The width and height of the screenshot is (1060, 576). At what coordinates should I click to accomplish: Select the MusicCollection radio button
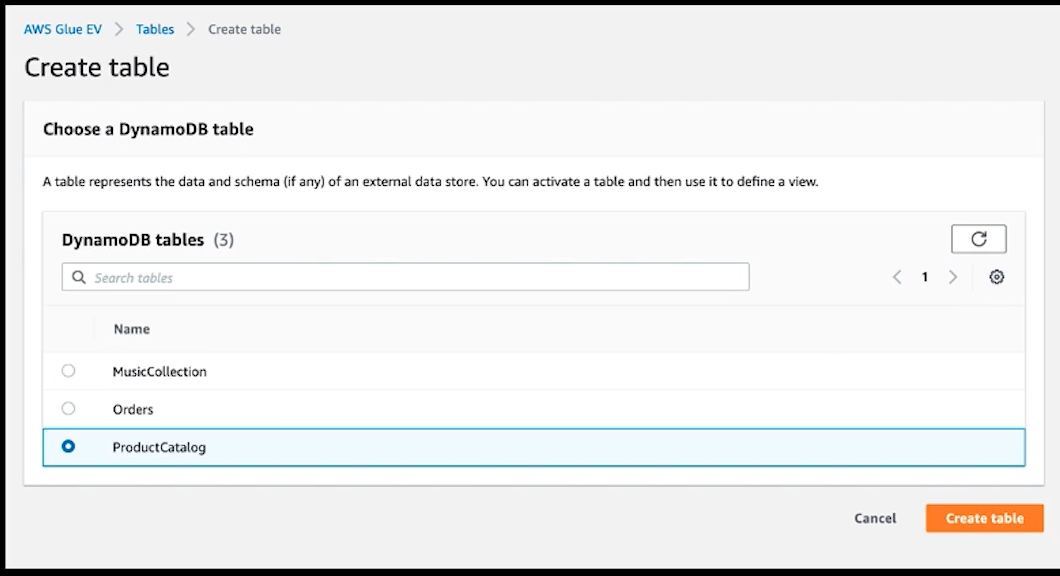[x=68, y=370]
